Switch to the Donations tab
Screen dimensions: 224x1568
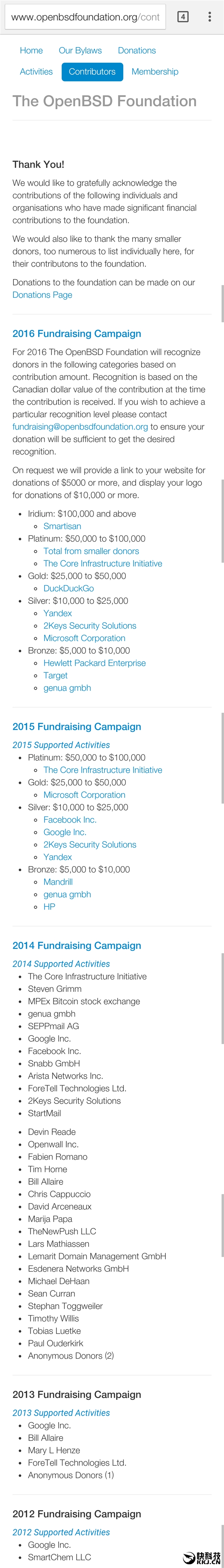pyautogui.click(x=137, y=50)
